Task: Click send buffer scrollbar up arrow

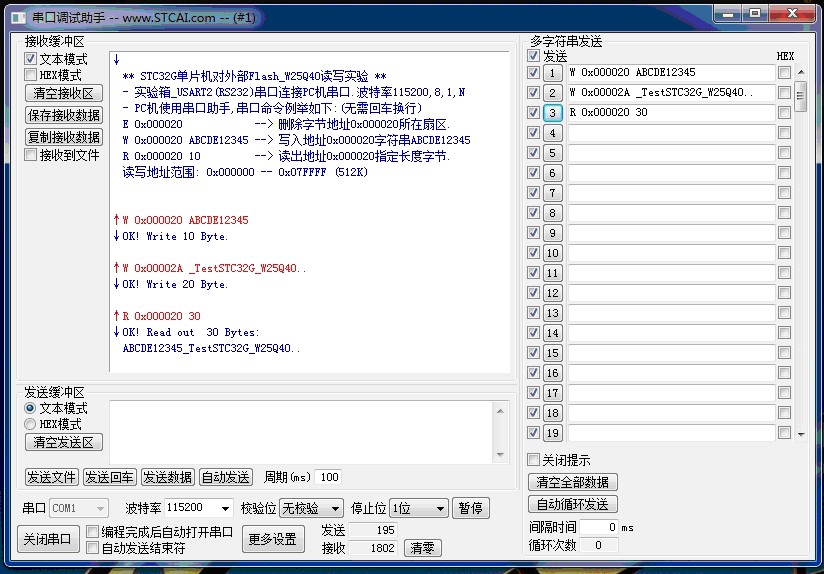Action: [x=500, y=411]
